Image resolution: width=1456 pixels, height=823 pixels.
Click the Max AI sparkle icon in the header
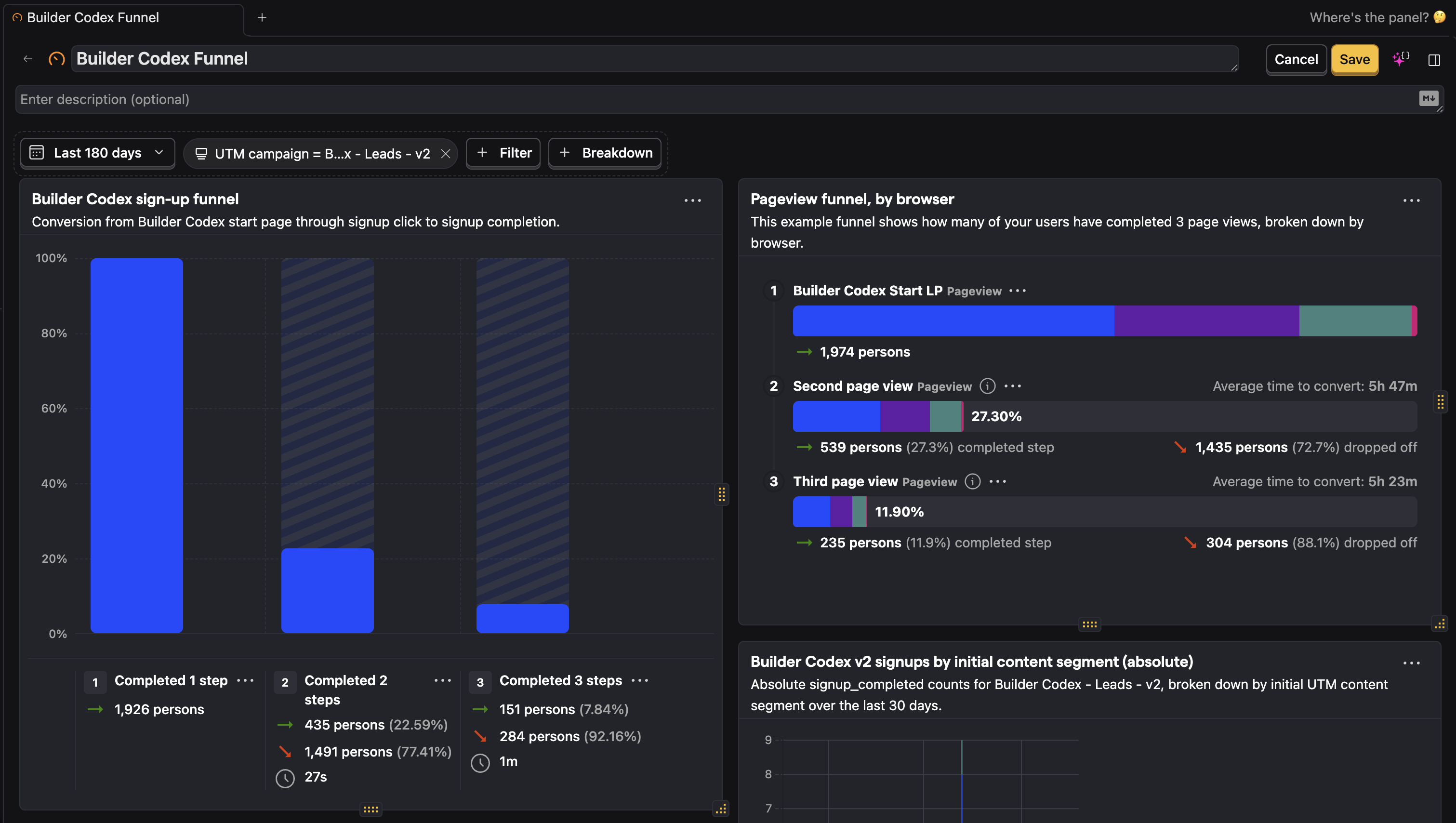(x=1400, y=59)
